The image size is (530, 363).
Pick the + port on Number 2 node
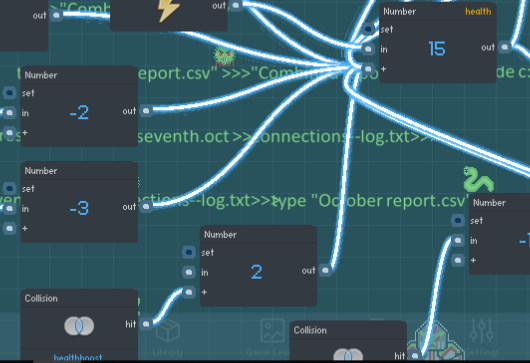[189, 292]
